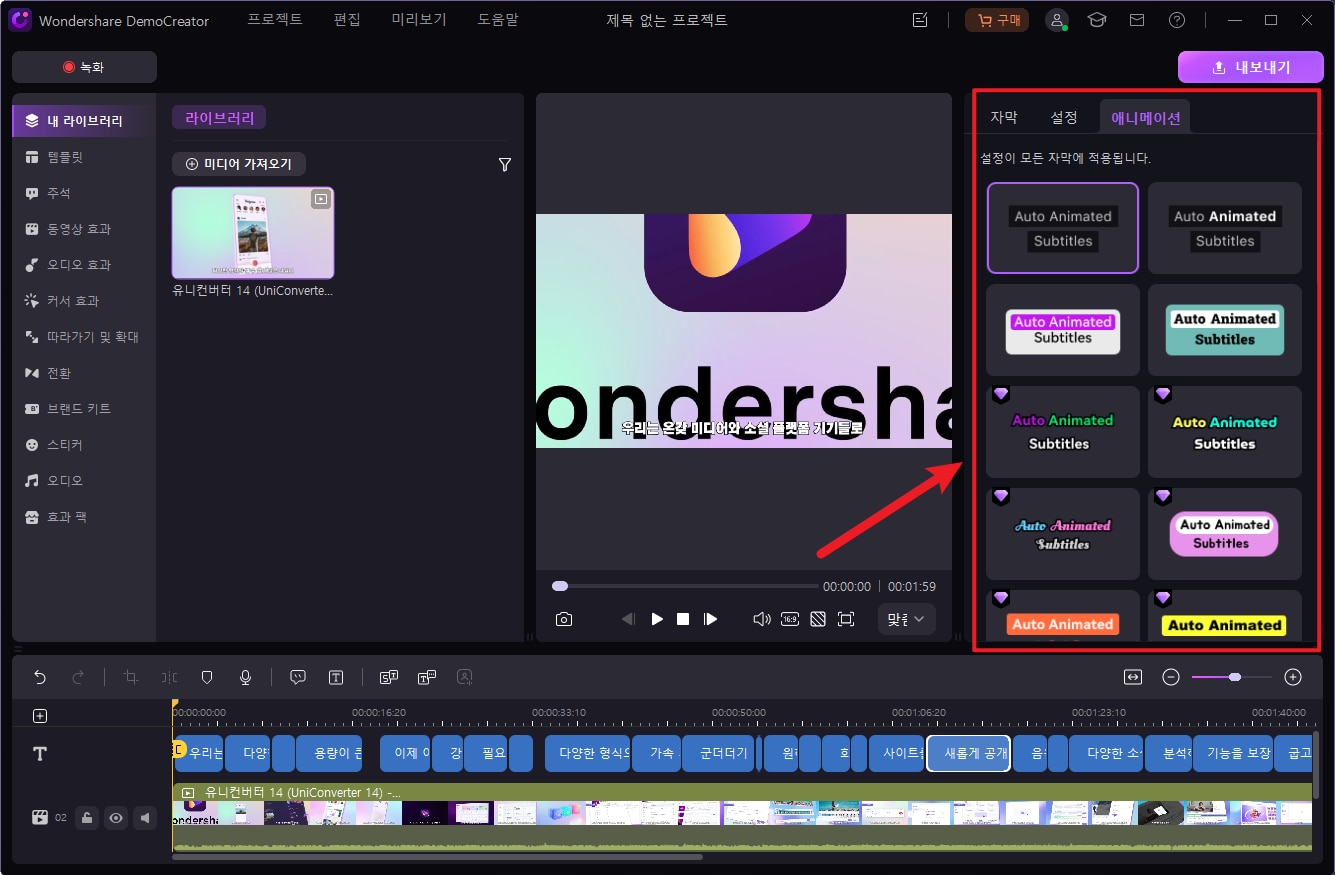
Task: Select the 새롭게 공개 subtitle clip
Action: 969,753
